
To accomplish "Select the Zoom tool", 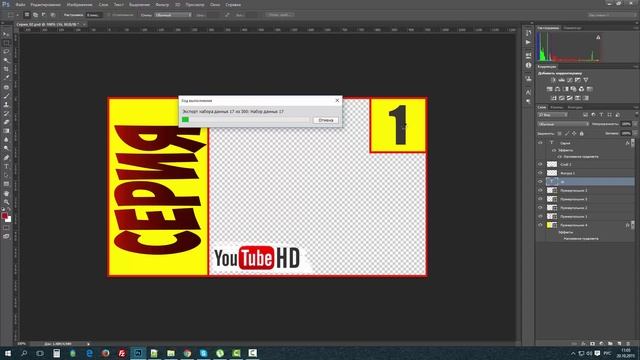I will [x=6, y=202].
